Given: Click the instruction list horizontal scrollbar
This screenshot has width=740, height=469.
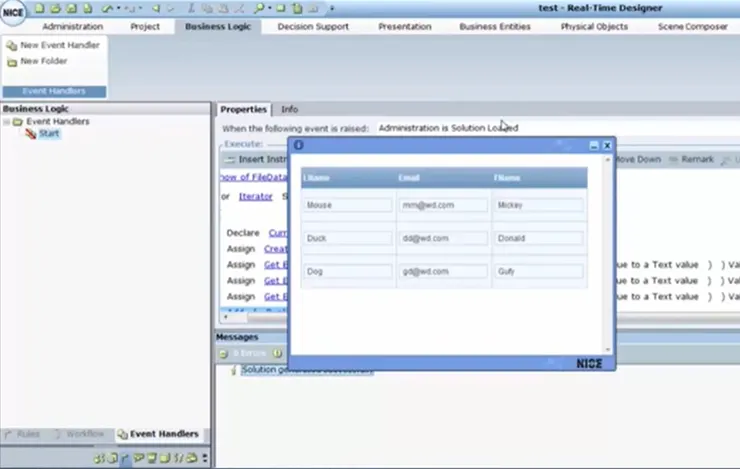Looking at the screenshot, I should [255, 317].
